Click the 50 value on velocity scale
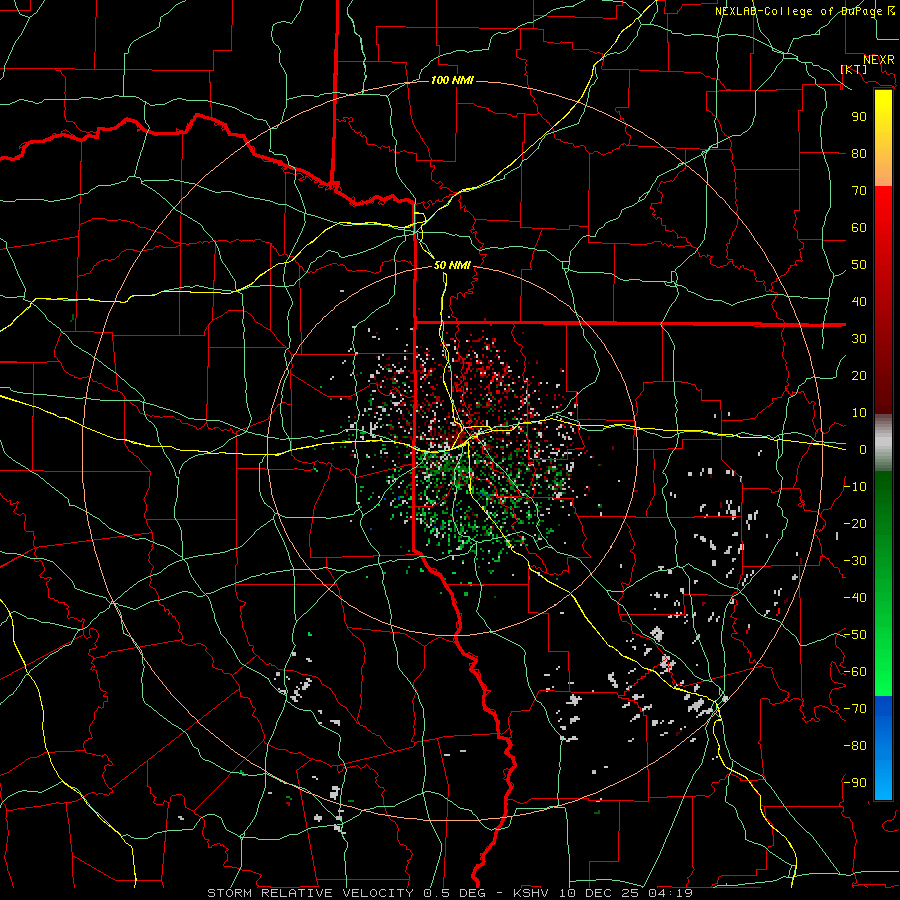Screen dimensions: 900x900 (x=859, y=265)
